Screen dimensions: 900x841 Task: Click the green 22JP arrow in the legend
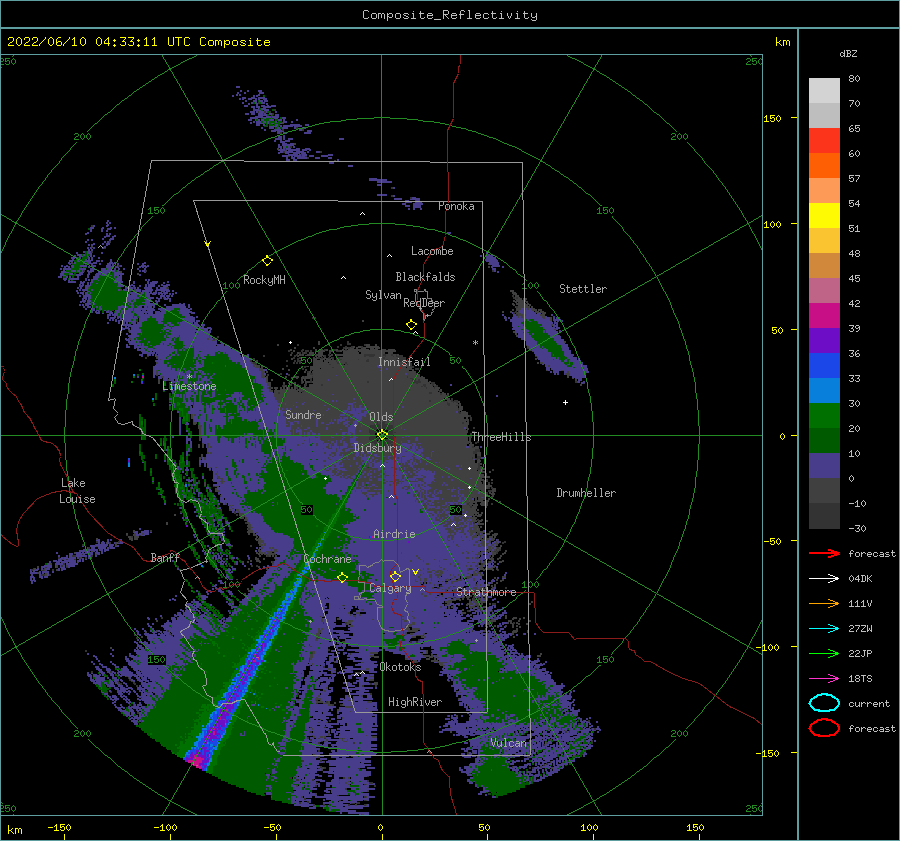pos(824,653)
